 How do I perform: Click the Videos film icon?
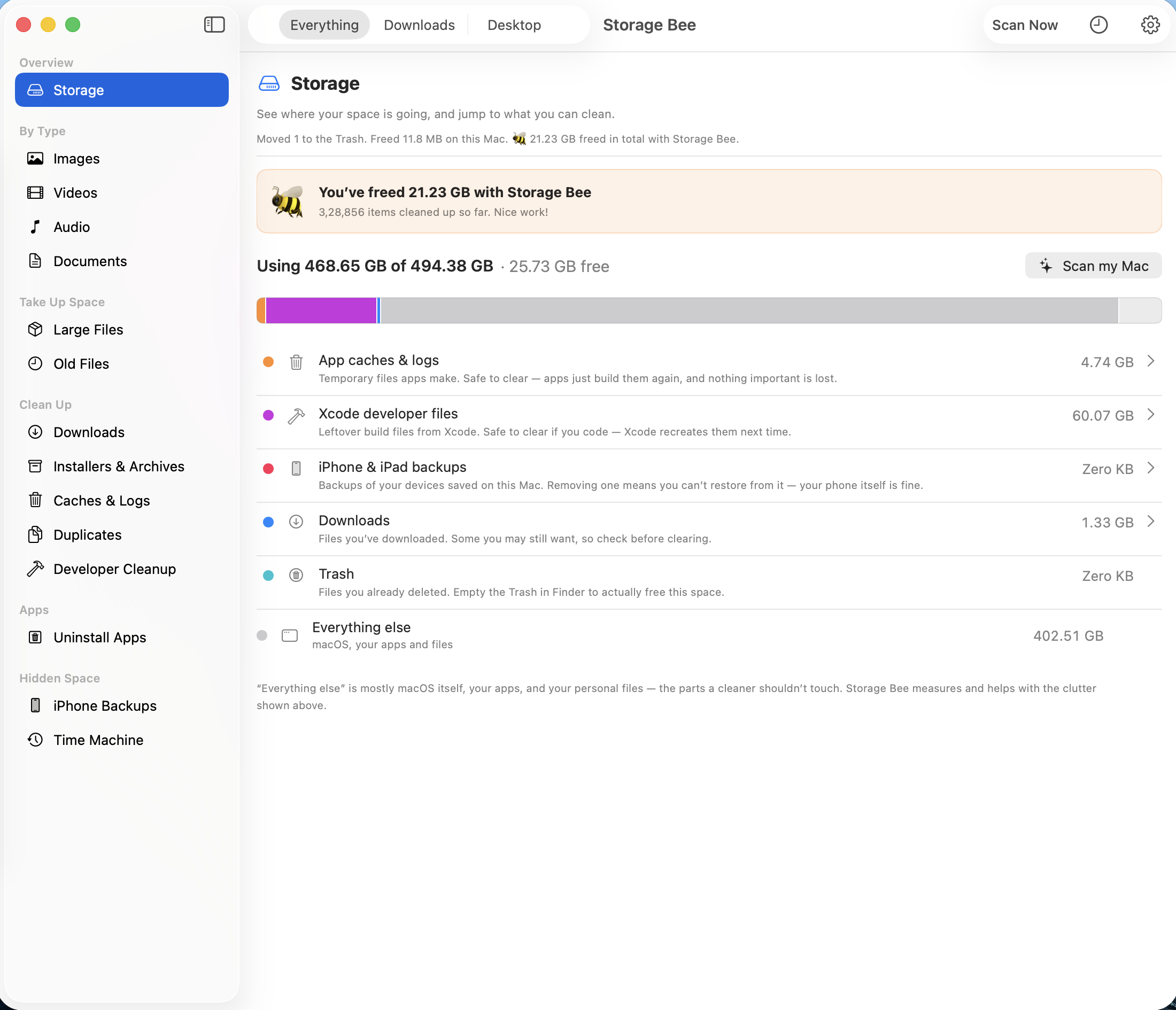click(x=35, y=192)
